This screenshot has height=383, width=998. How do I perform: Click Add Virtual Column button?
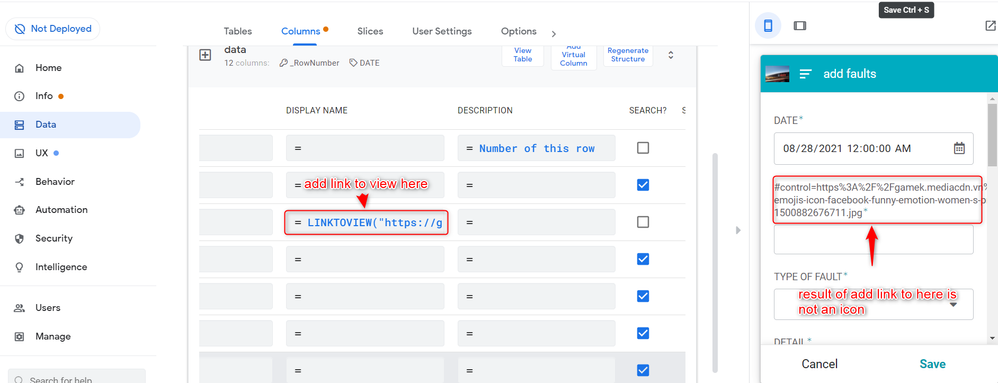[x=573, y=56]
